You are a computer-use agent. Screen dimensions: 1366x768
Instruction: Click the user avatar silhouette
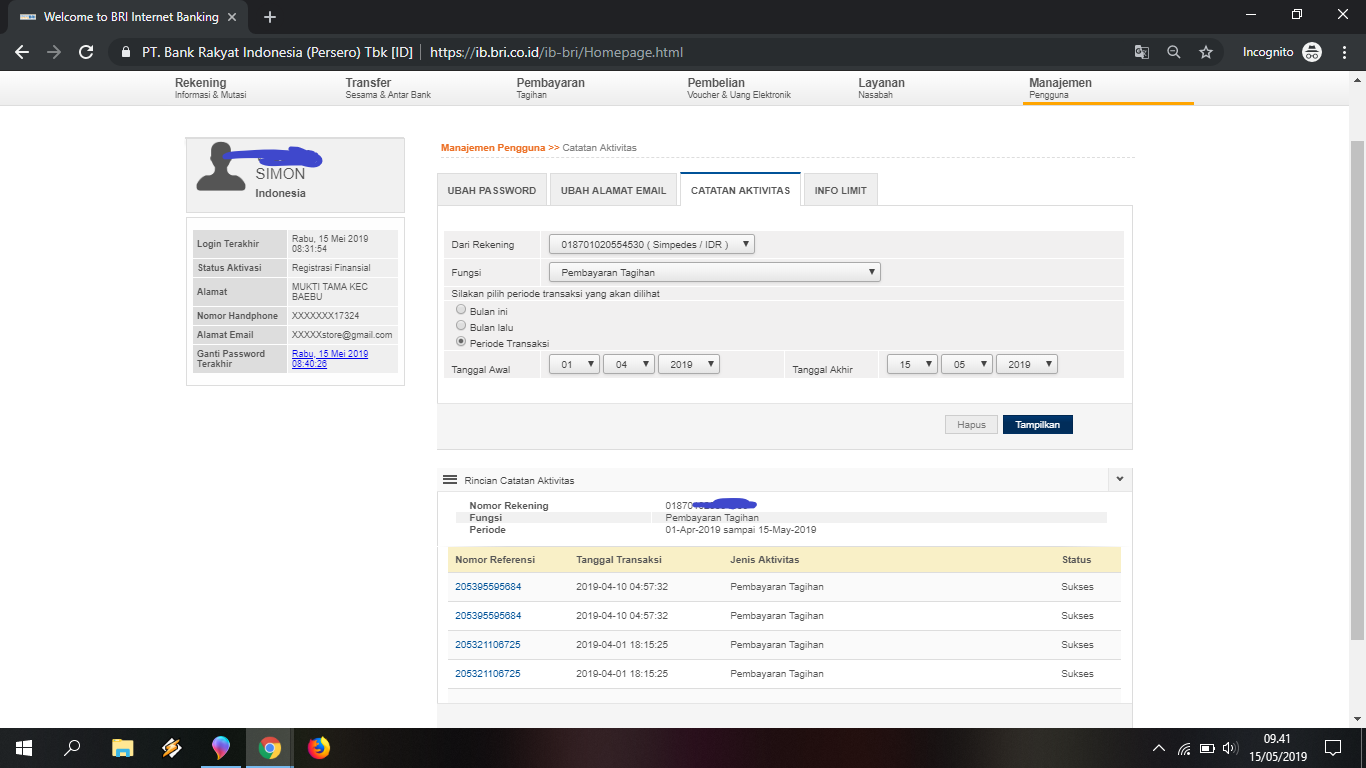coord(221,167)
